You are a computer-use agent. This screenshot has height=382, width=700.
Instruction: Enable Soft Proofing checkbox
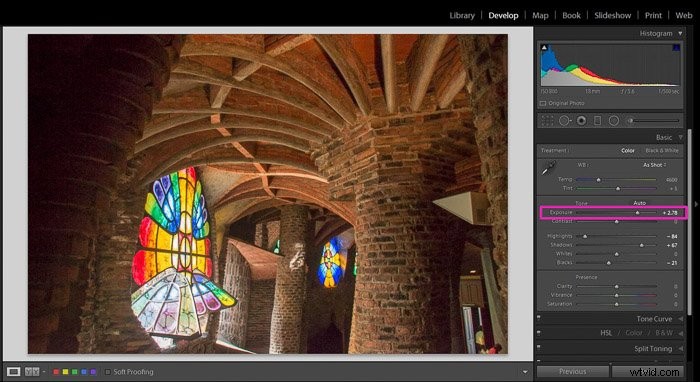click(x=108, y=372)
